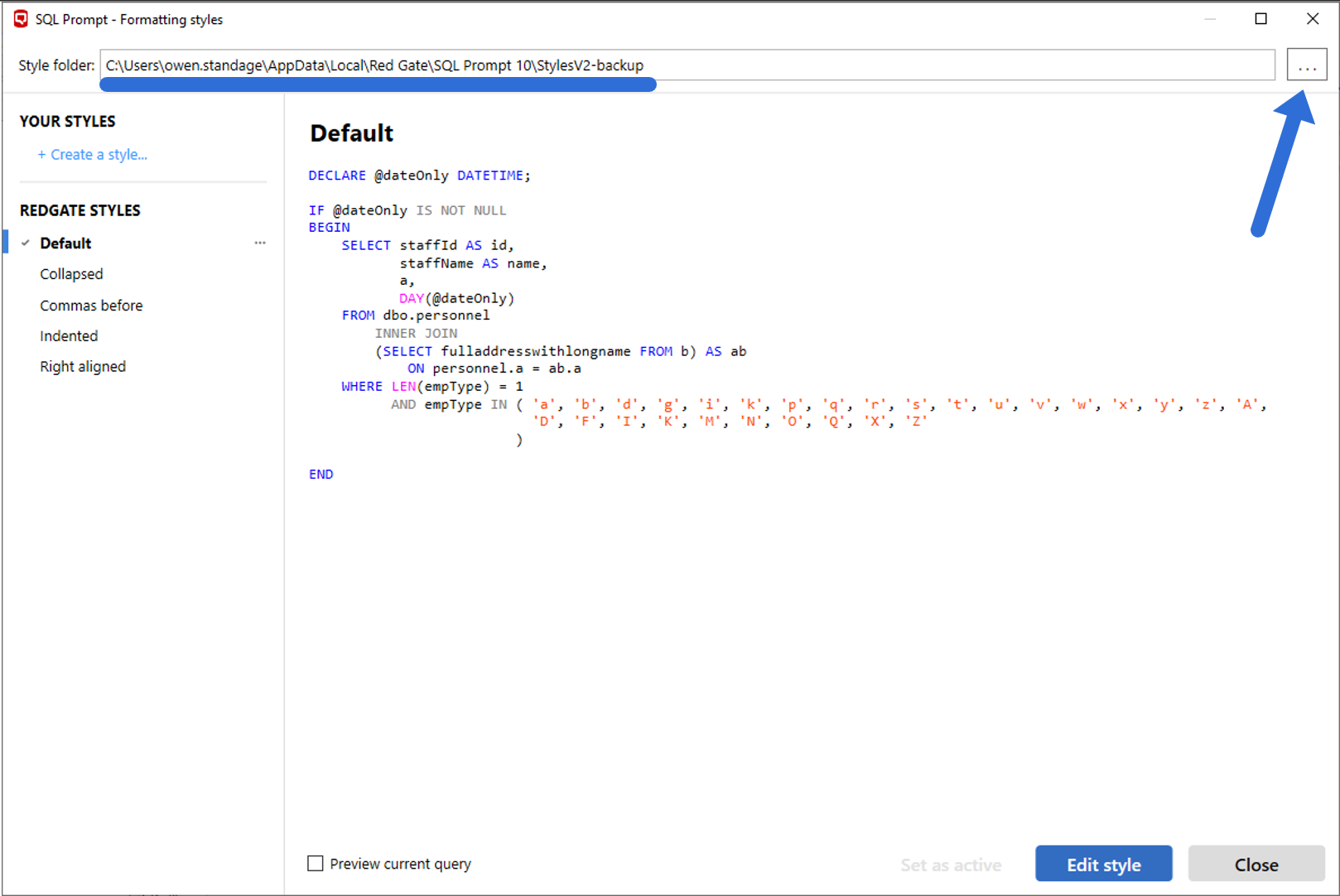Maximize the Formatting styles window

[x=1261, y=18]
